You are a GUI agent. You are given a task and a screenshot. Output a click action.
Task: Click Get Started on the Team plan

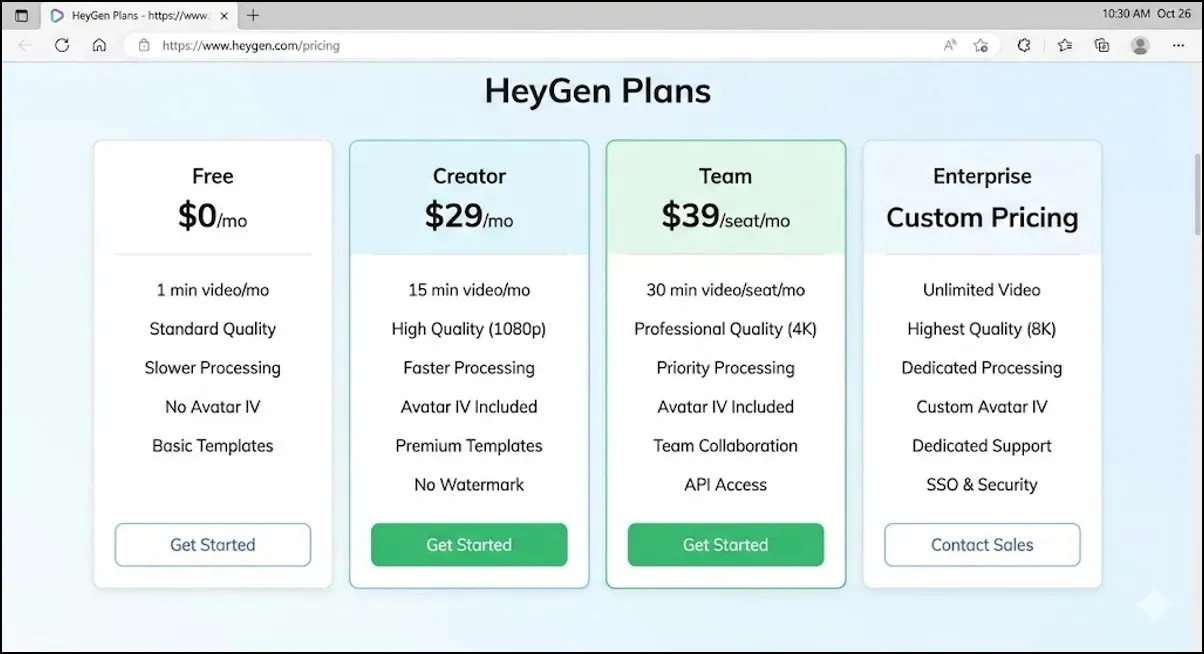tap(725, 545)
